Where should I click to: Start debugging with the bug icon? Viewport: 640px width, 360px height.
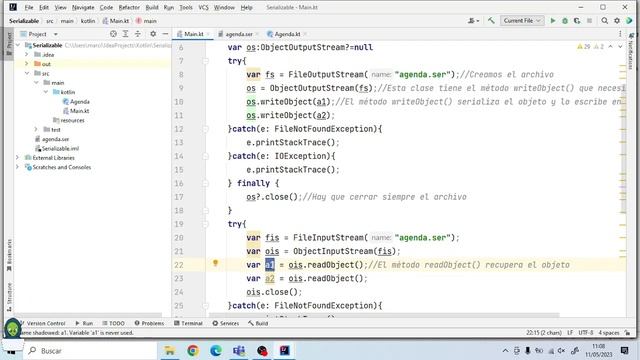tap(565, 20)
